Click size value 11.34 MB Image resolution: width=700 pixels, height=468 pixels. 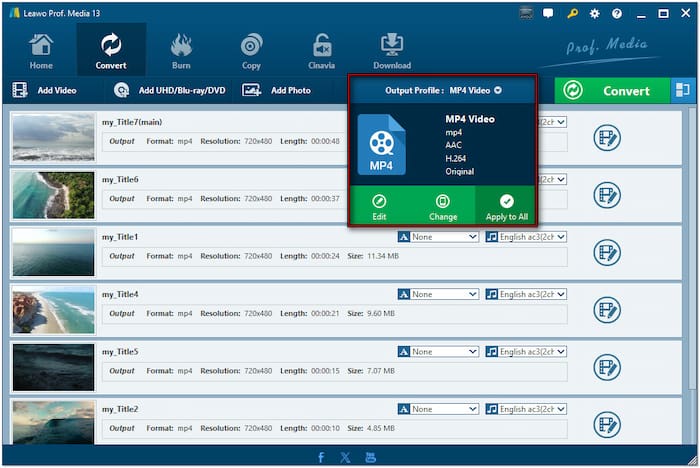pyautogui.click(x=383, y=256)
